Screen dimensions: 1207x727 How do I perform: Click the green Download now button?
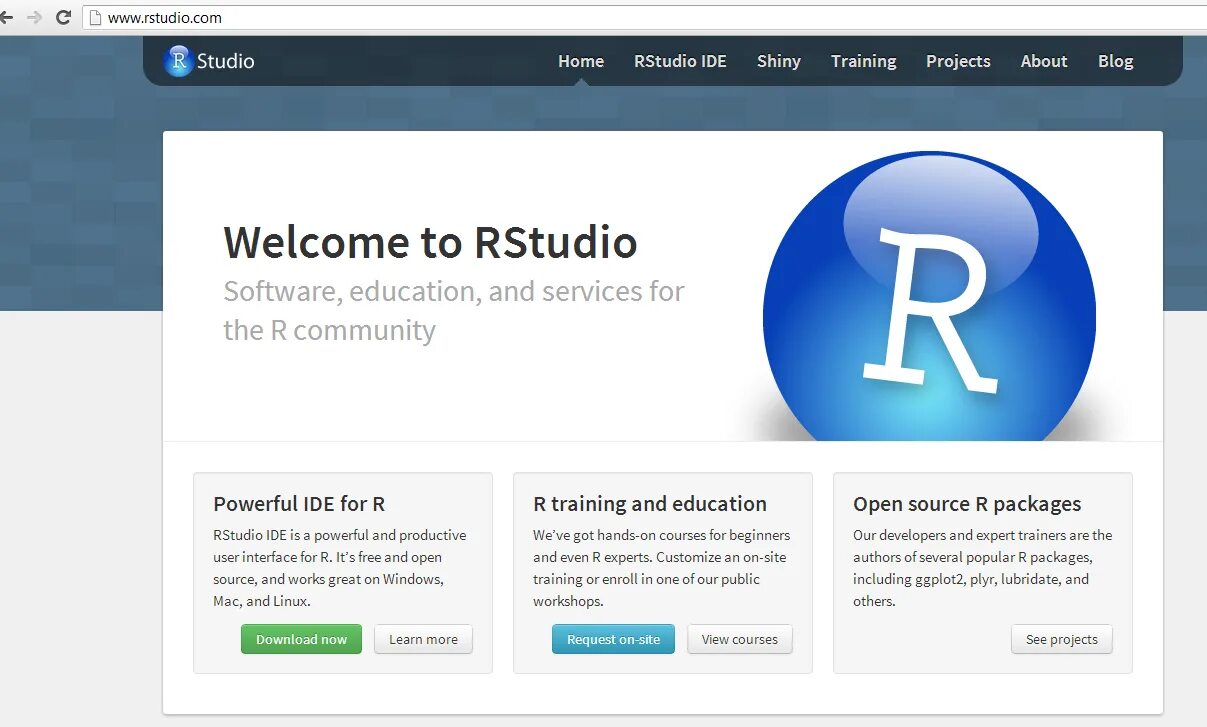[x=301, y=639]
